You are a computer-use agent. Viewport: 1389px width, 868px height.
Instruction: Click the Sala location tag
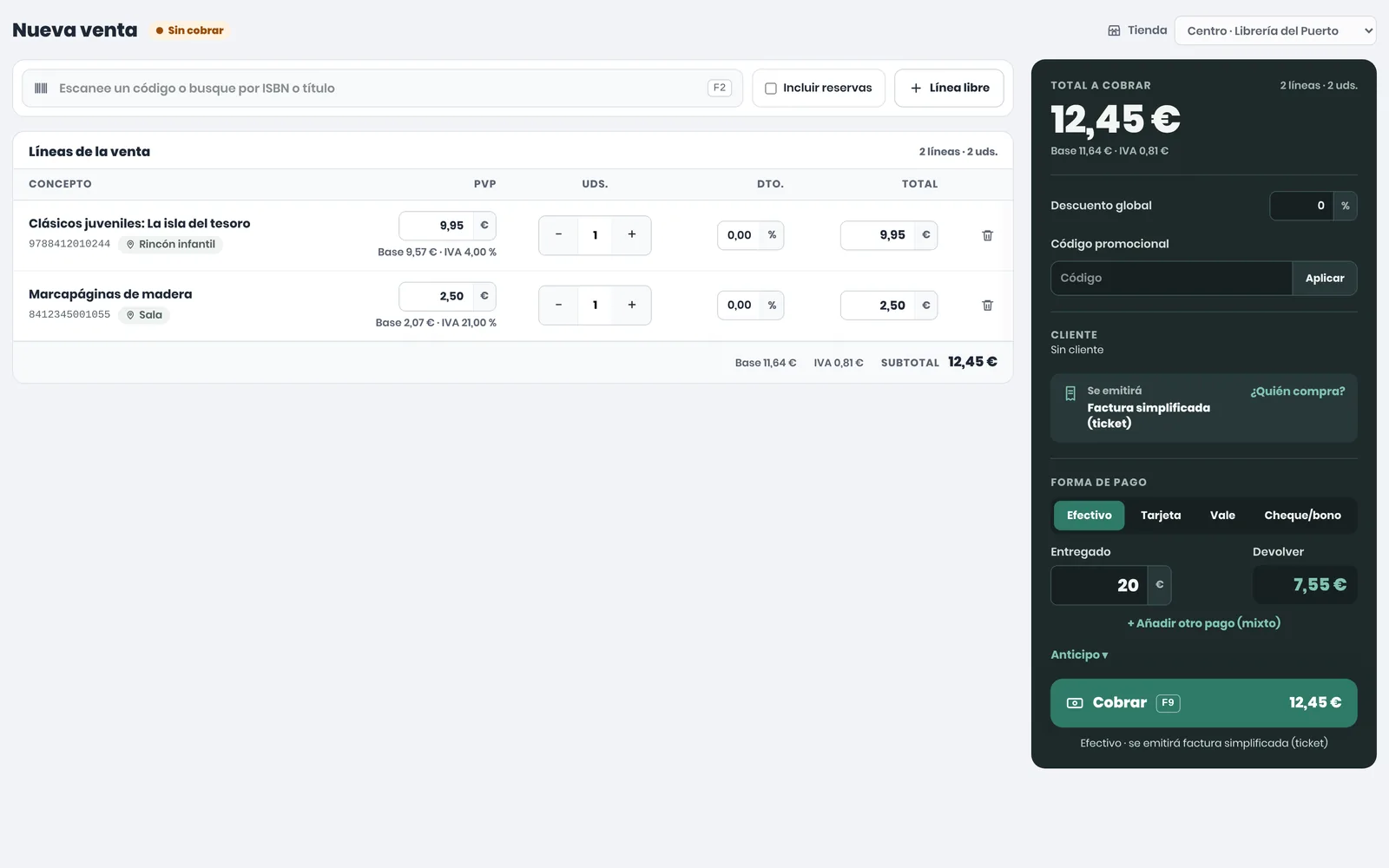pos(144,315)
